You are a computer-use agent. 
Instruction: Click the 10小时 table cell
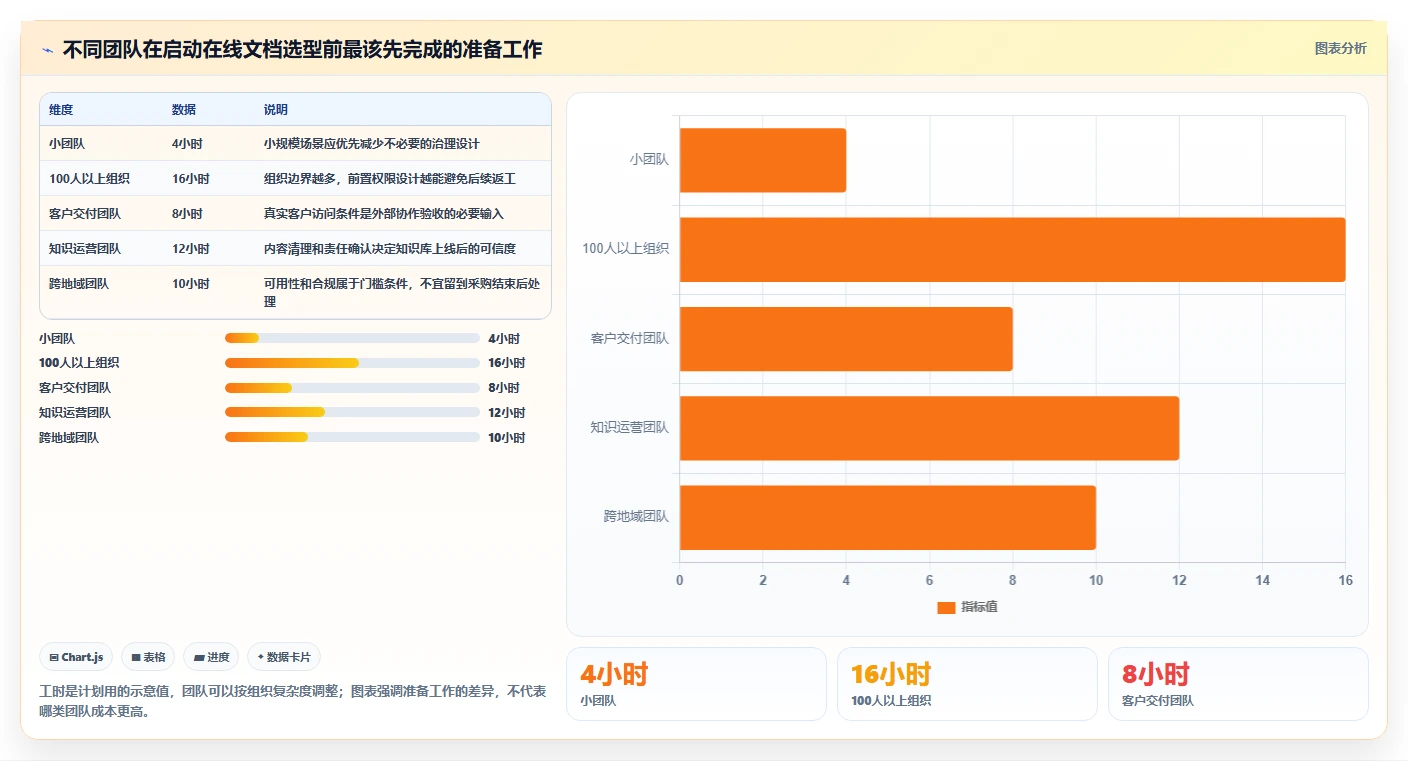pos(190,284)
